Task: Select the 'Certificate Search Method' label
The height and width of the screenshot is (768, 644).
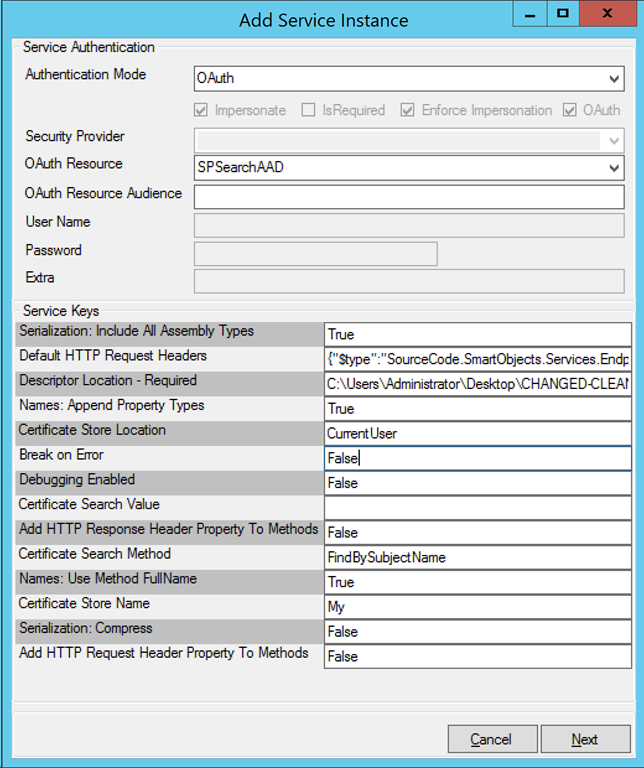Action: pos(95,554)
